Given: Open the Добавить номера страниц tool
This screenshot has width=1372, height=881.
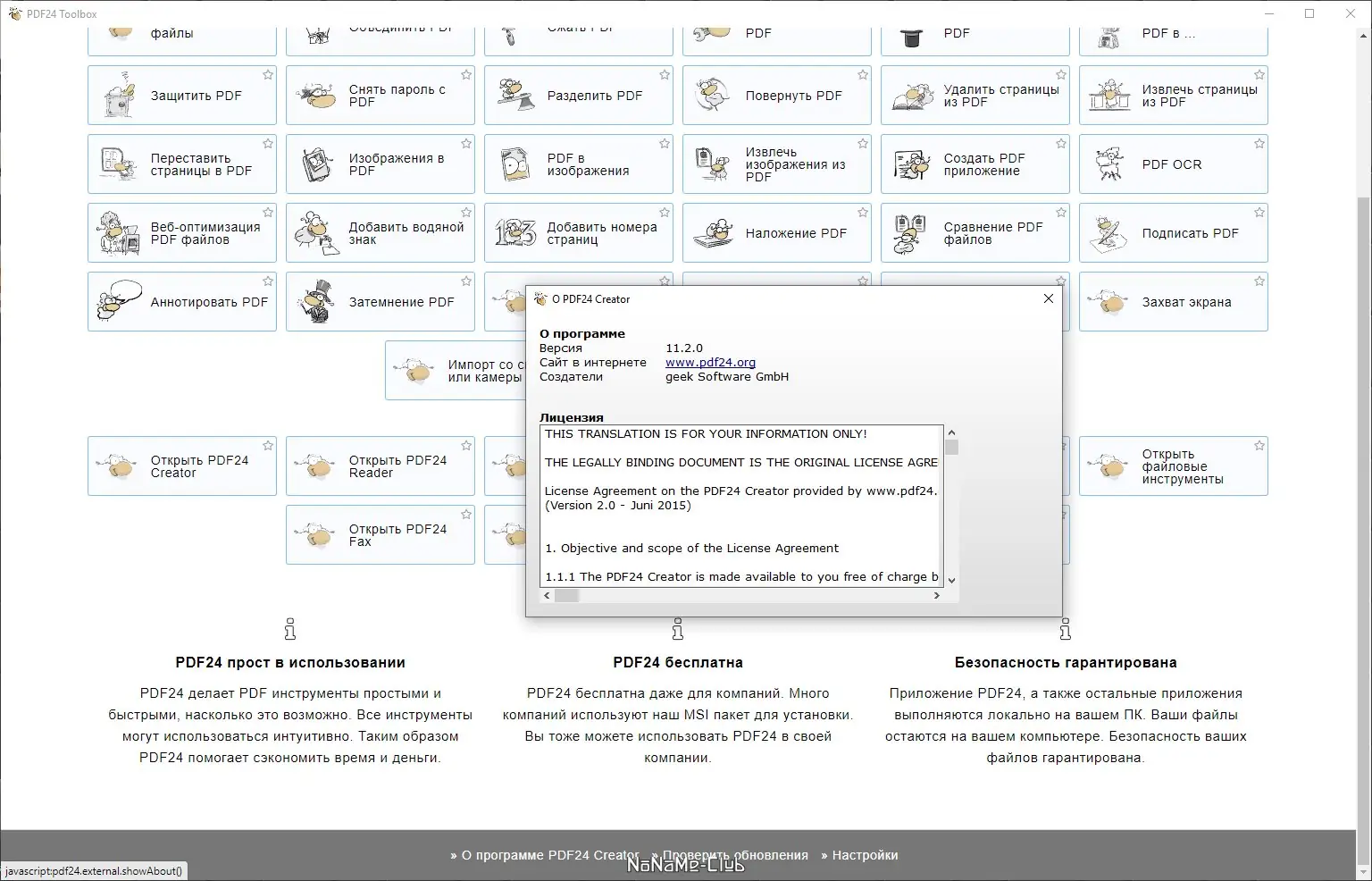Looking at the screenshot, I should 579,233.
